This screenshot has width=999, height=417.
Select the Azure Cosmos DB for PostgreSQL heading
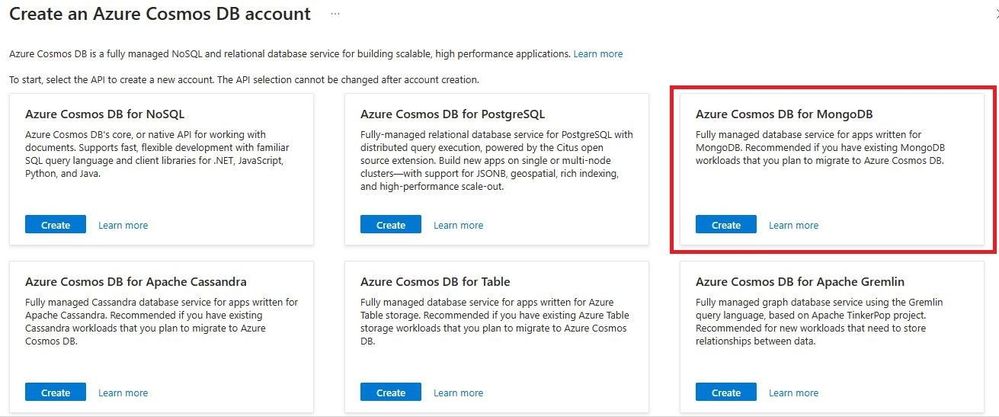point(452,115)
